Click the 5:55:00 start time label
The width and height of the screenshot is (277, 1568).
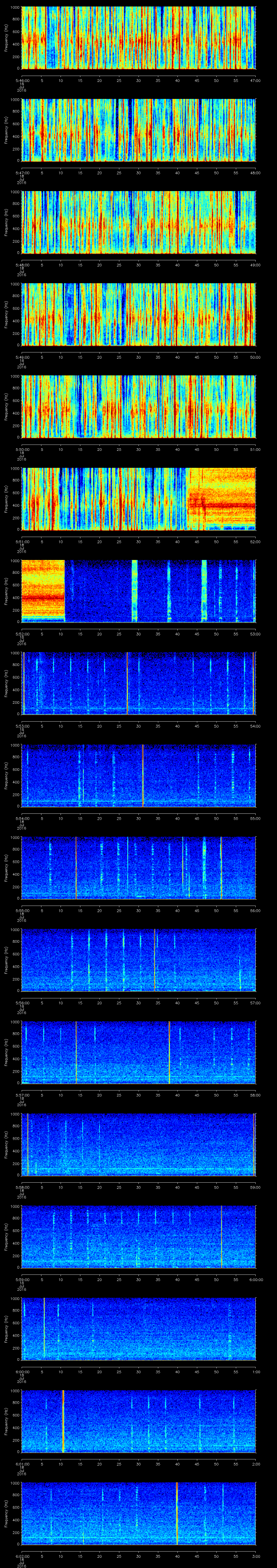tap(22, 910)
